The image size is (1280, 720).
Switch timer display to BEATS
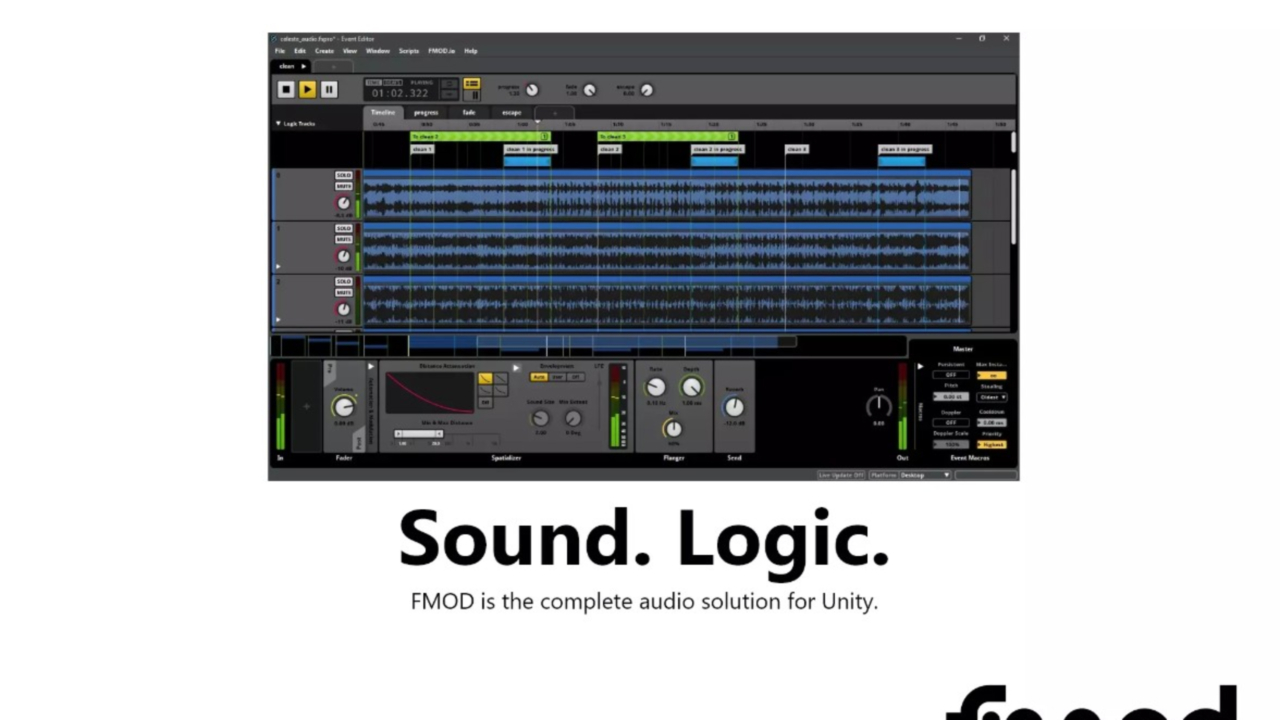click(x=392, y=82)
